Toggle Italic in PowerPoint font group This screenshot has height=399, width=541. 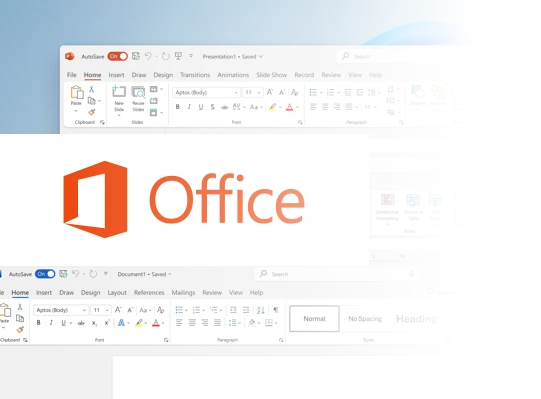click(x=189, y=107)
